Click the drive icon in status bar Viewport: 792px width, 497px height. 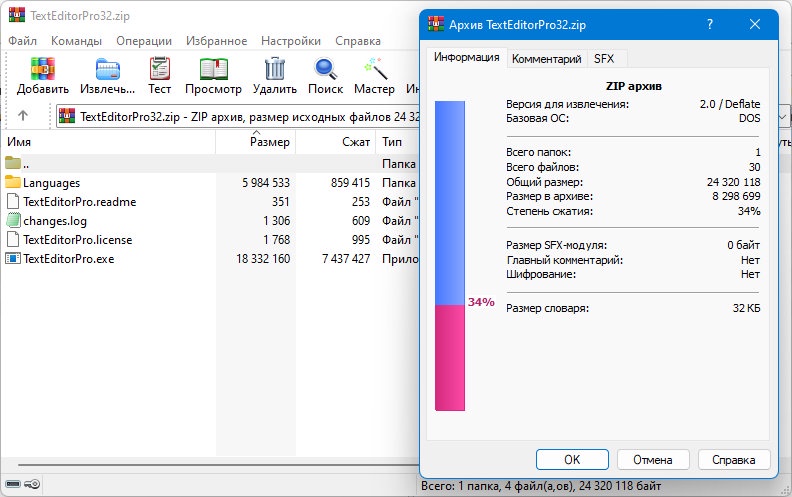(x=13, y=484)
